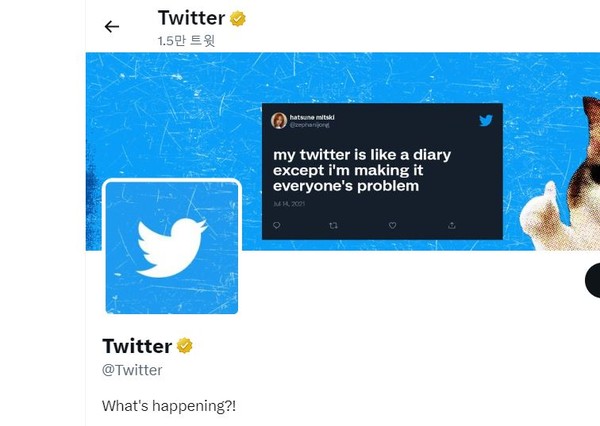The width and height of the screenshot is (600, 426).
Task: Click the Twitter bird logo in tweet card
Action: (x=485, y=121)
